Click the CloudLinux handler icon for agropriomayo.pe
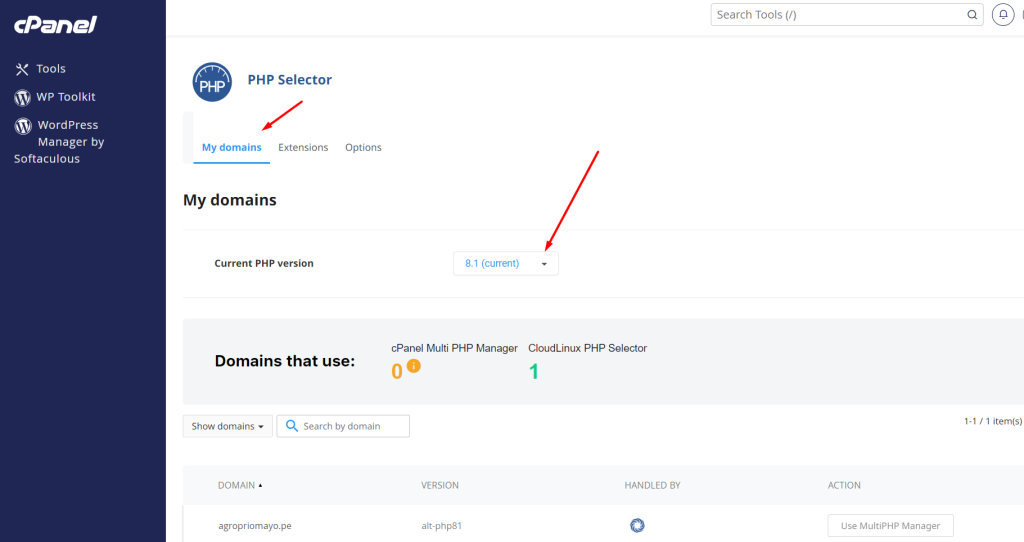 pyautogui.click(x=637, y=525)
